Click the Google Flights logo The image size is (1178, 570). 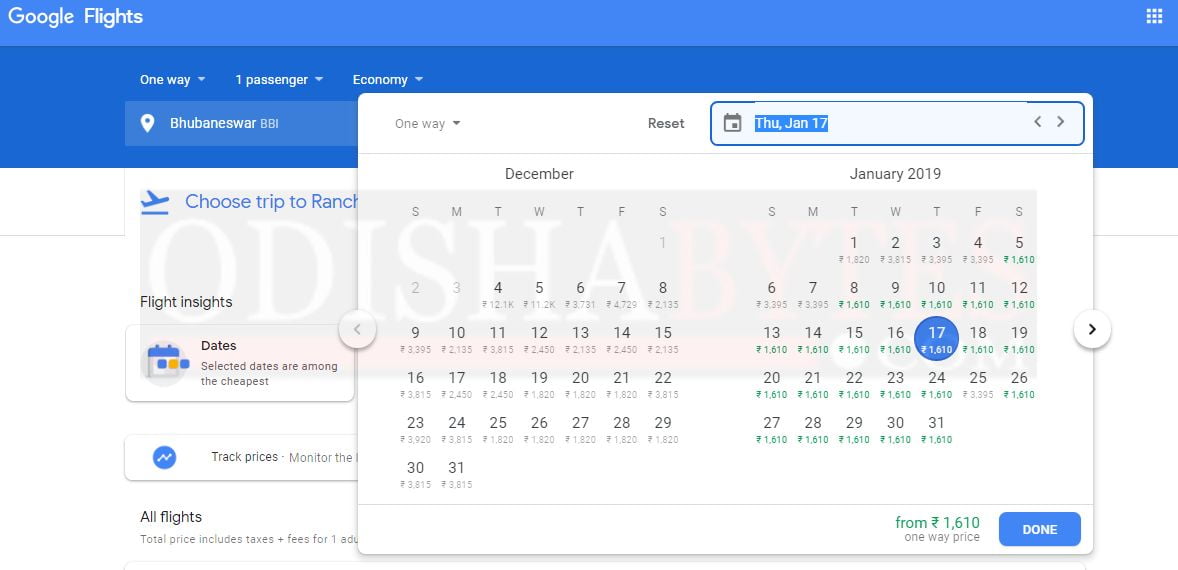(x=75, y=17)
